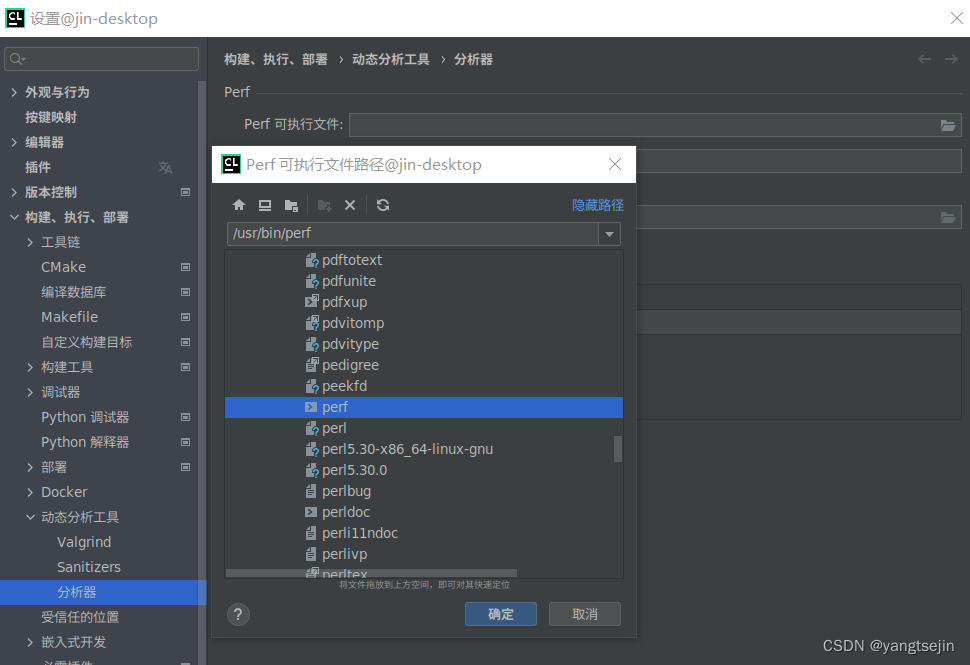This screenshot has height=665, width=970.
Task: Click the delete (X) toolbar icon
Action: pos(350,205)
